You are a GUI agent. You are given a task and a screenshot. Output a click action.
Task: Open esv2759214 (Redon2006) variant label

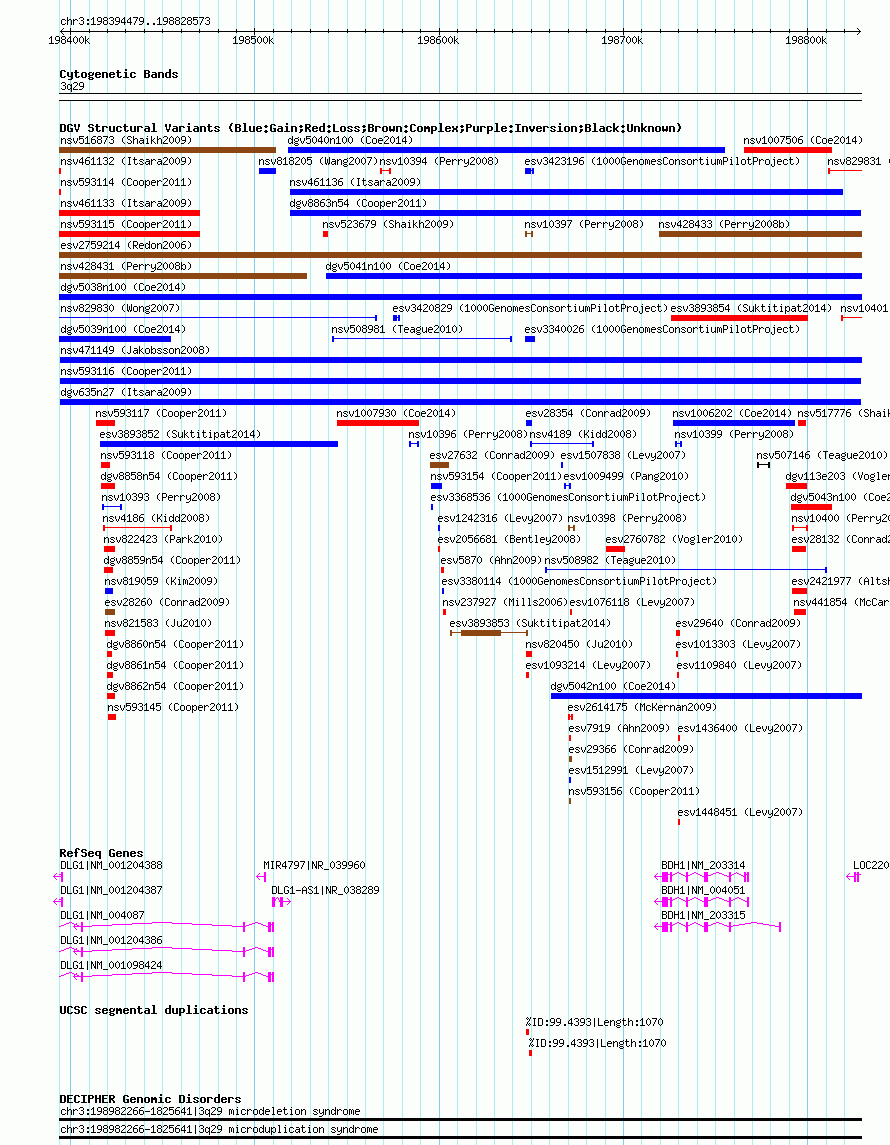pos(126,245)
